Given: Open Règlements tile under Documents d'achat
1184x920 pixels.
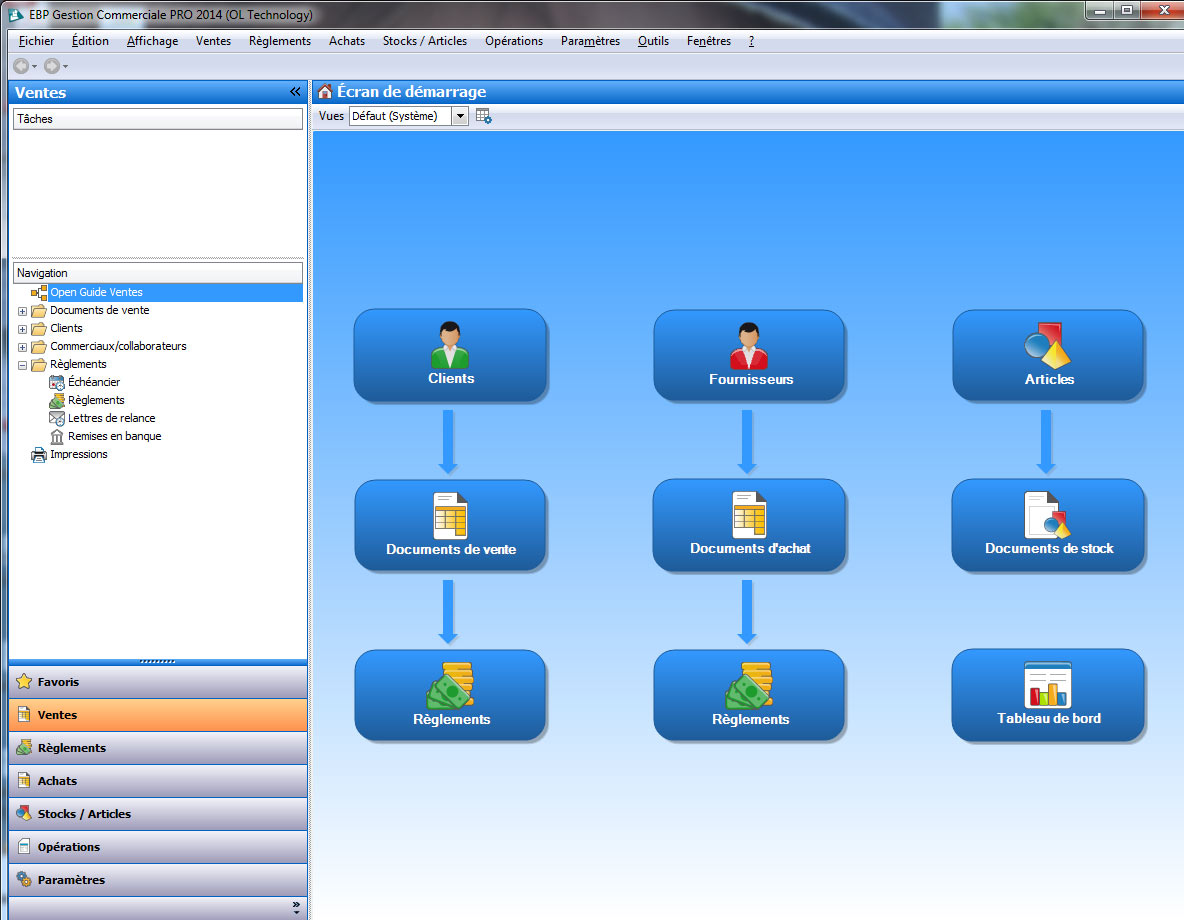Looking at the screenshot, I should tap(749, 696).
